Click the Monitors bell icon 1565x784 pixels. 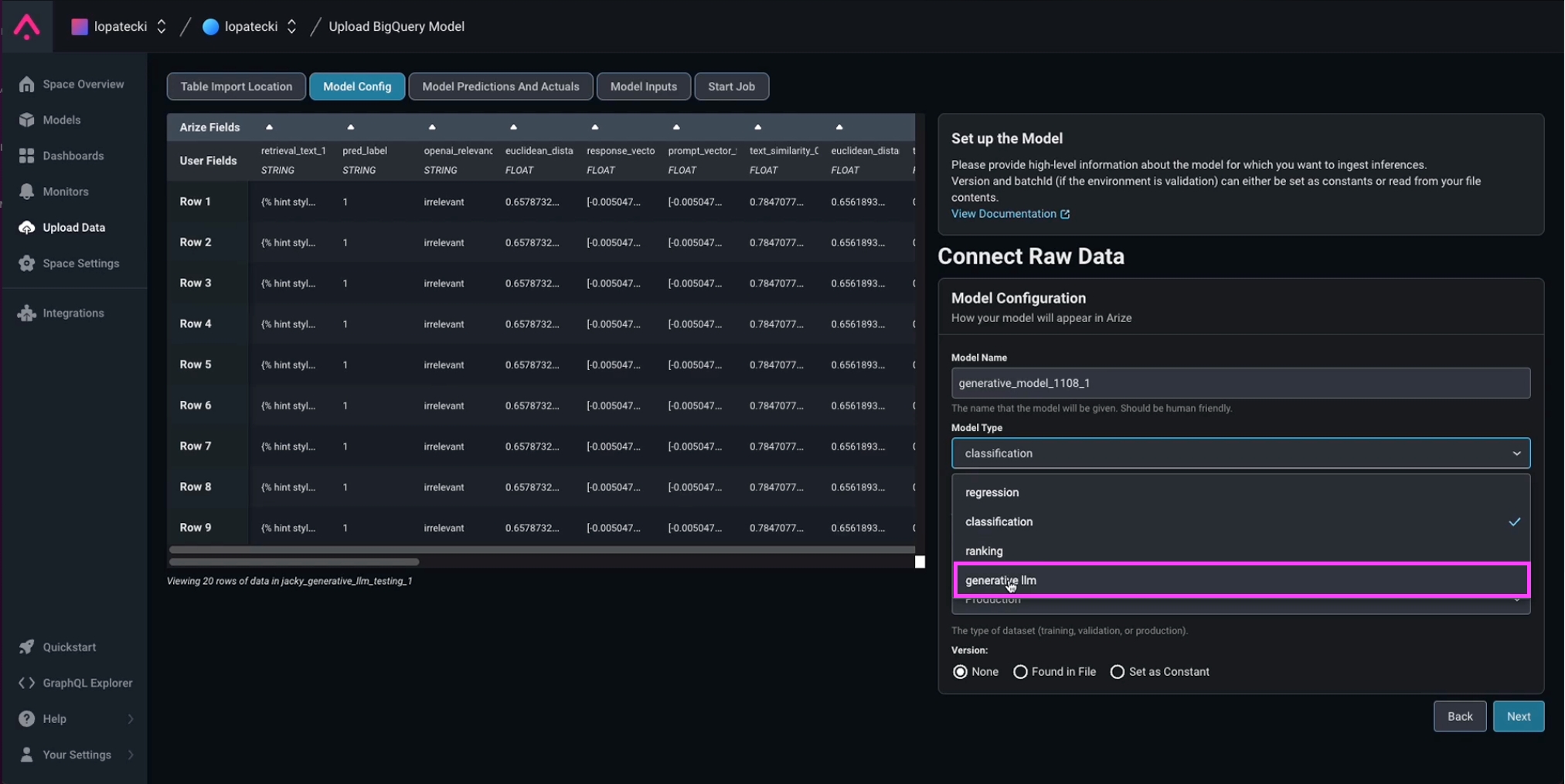coord(27,192)
